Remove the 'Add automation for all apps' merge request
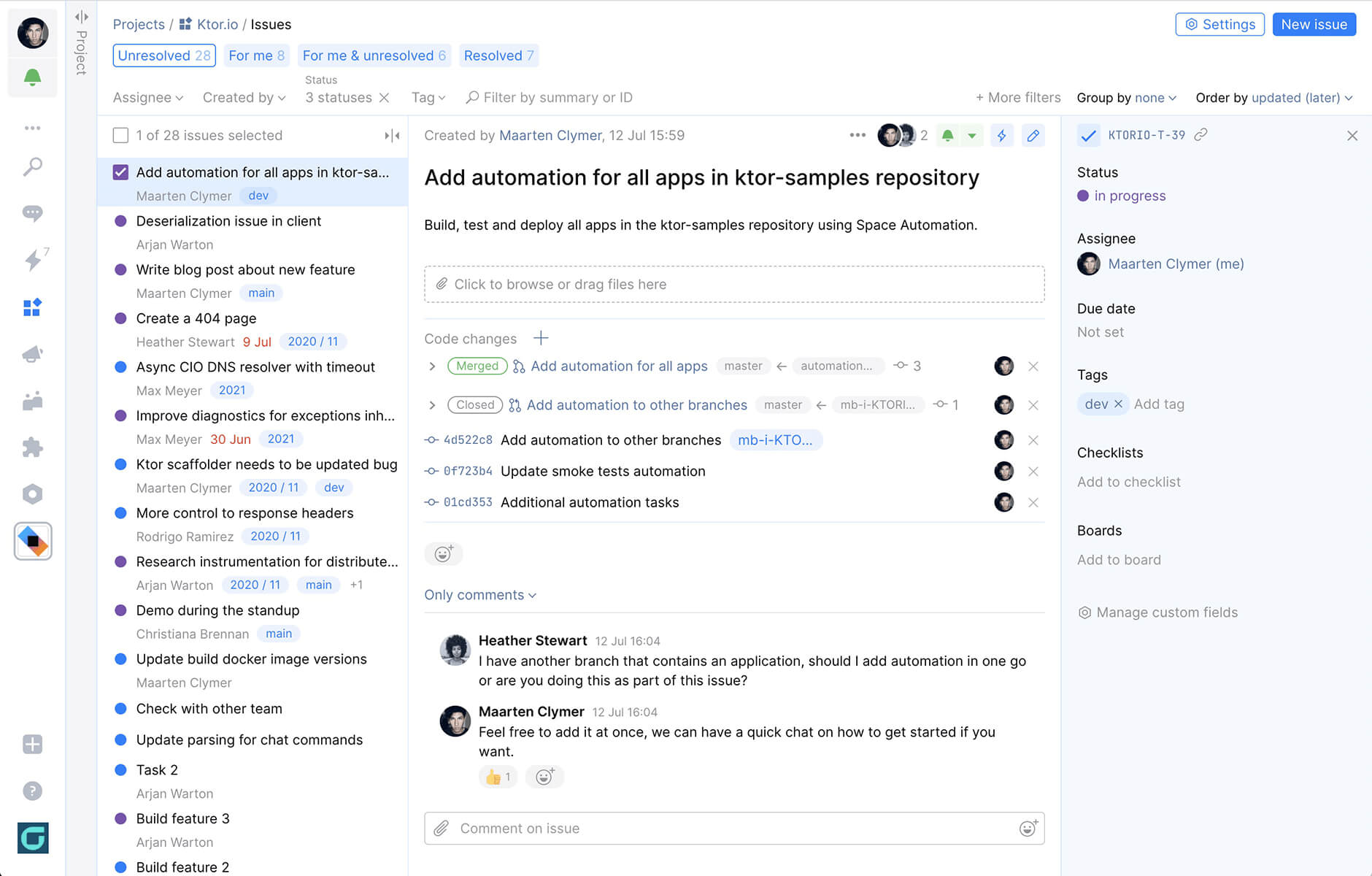The image size is (1372, 876). (1033, 366)
